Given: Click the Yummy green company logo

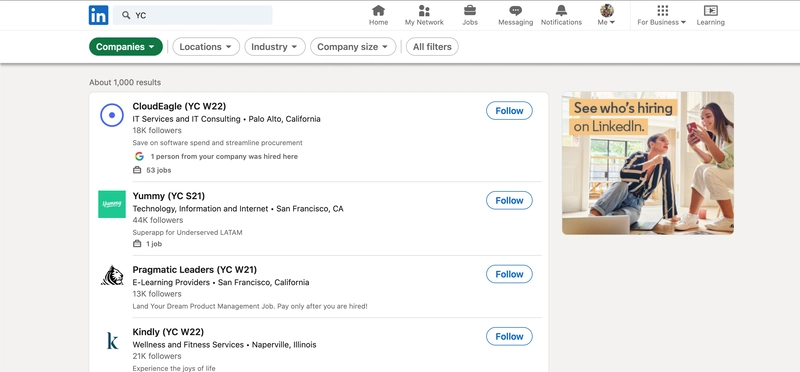Looking at the screenshot, I should coord(112,204).
